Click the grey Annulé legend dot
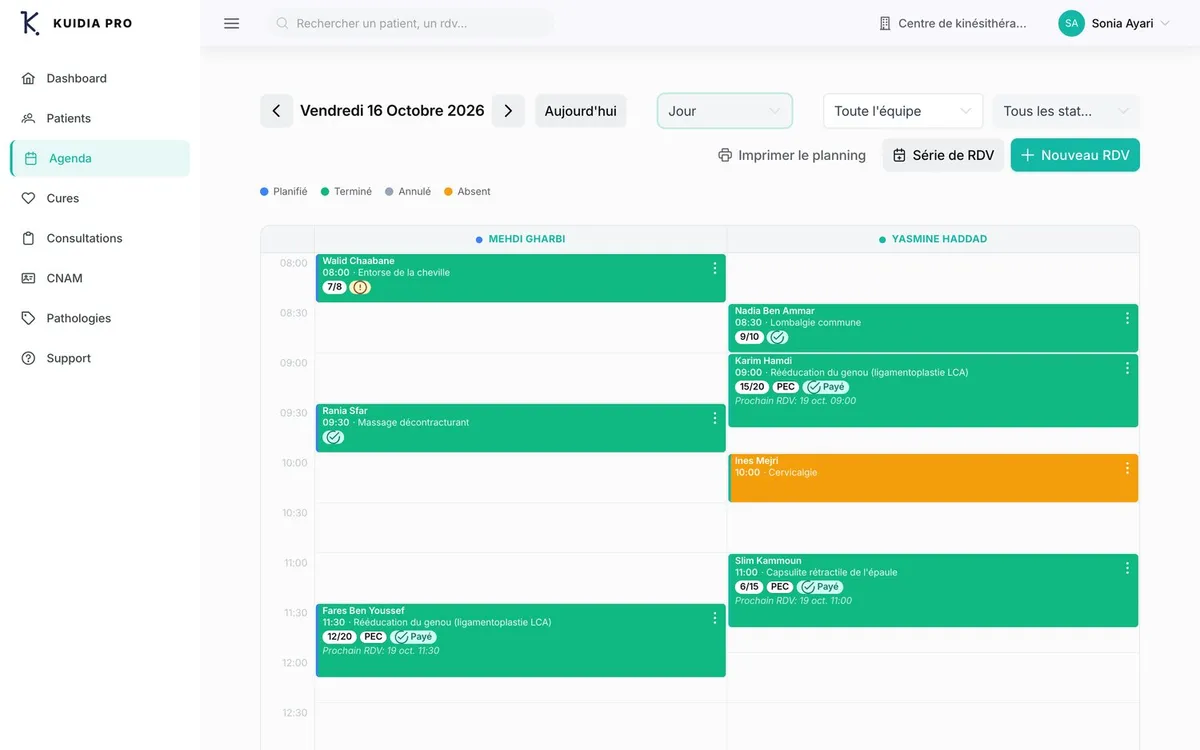The height and width of the screenshot is (750, 1200). pyautogui.click(x=389, y=191)
